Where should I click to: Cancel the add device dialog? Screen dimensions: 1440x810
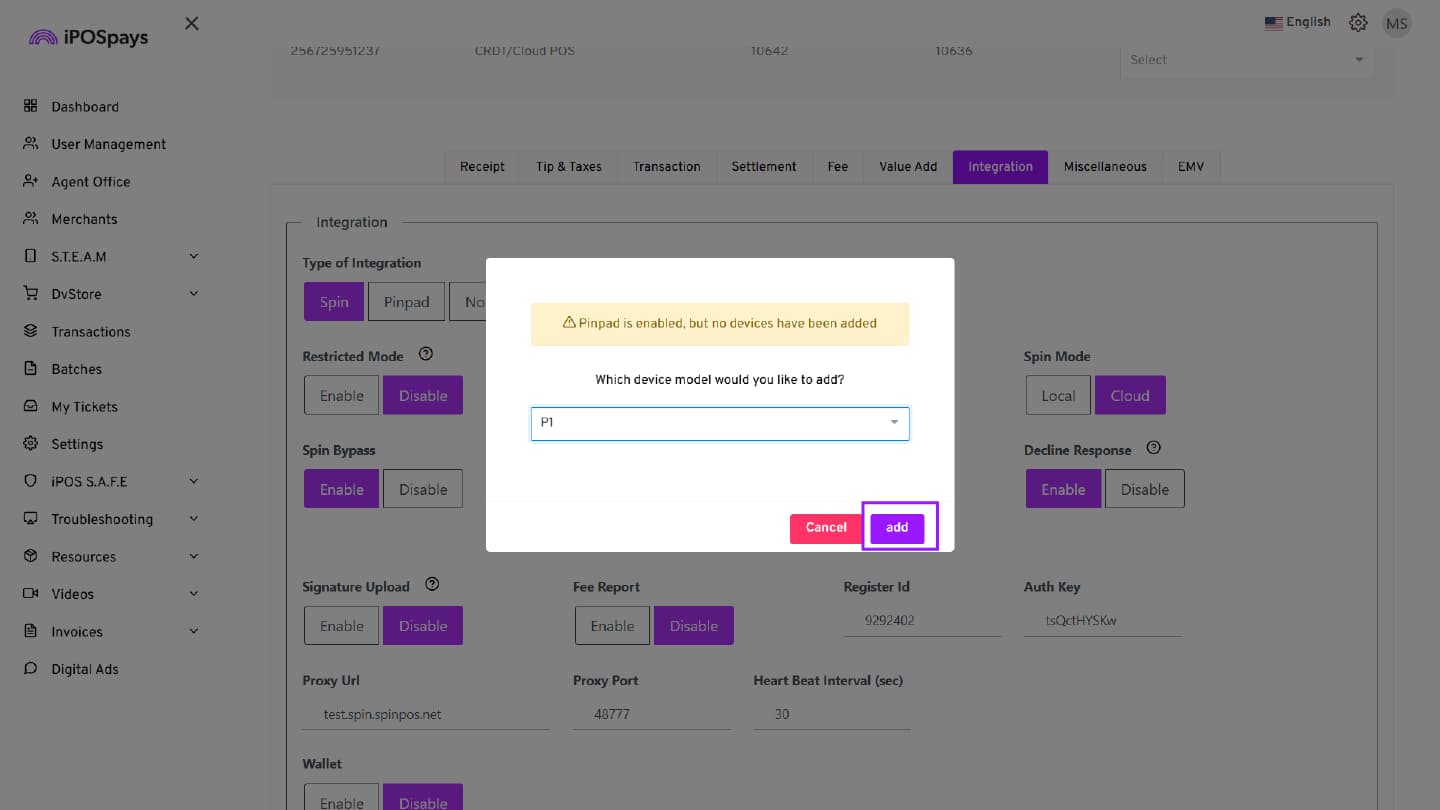tap(825, 528)
